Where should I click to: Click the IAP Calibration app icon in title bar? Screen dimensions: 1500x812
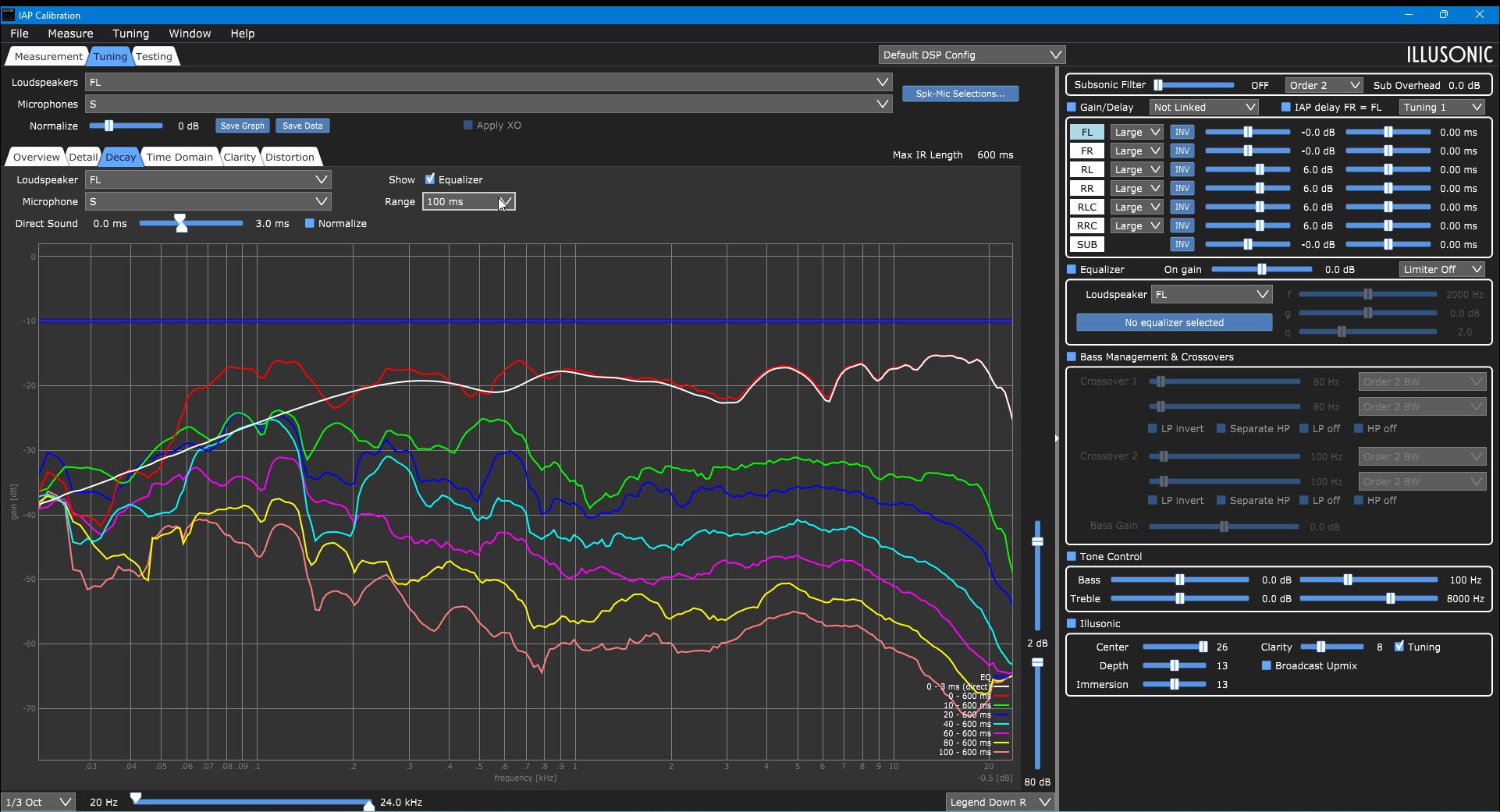pos(9,15)
